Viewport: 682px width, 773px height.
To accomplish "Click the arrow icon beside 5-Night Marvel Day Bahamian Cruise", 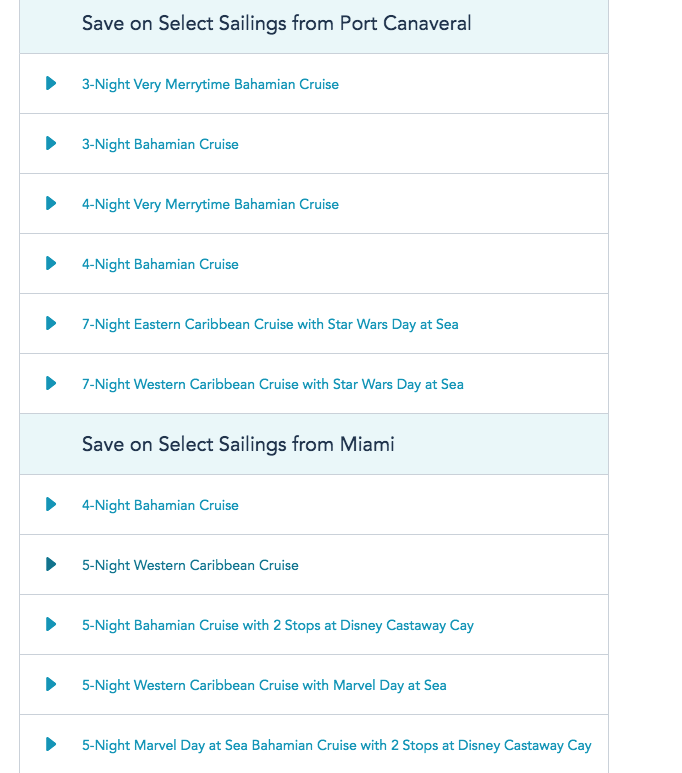I will (51, 744).
